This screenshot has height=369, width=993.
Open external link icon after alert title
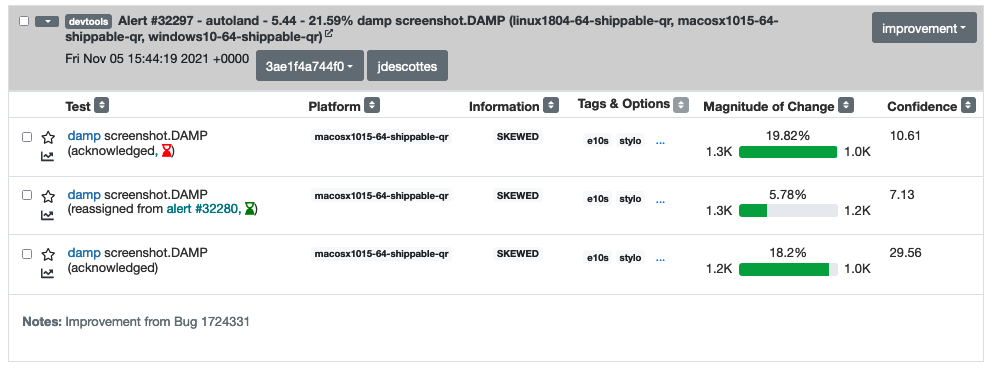coord(329,34)
